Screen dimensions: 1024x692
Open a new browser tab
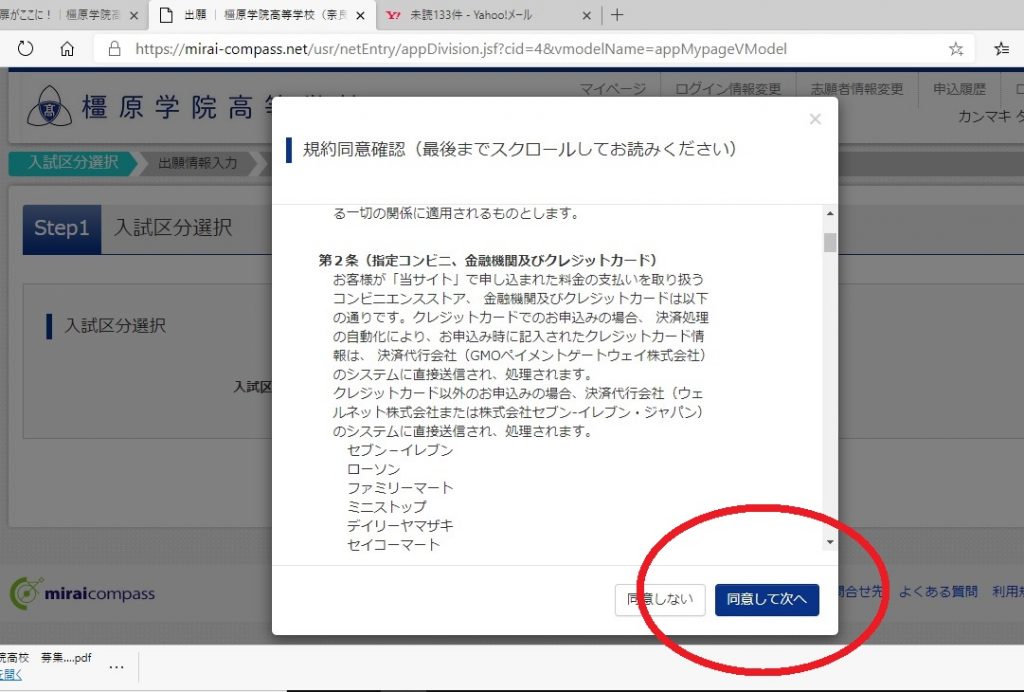[x=616, y=14]
